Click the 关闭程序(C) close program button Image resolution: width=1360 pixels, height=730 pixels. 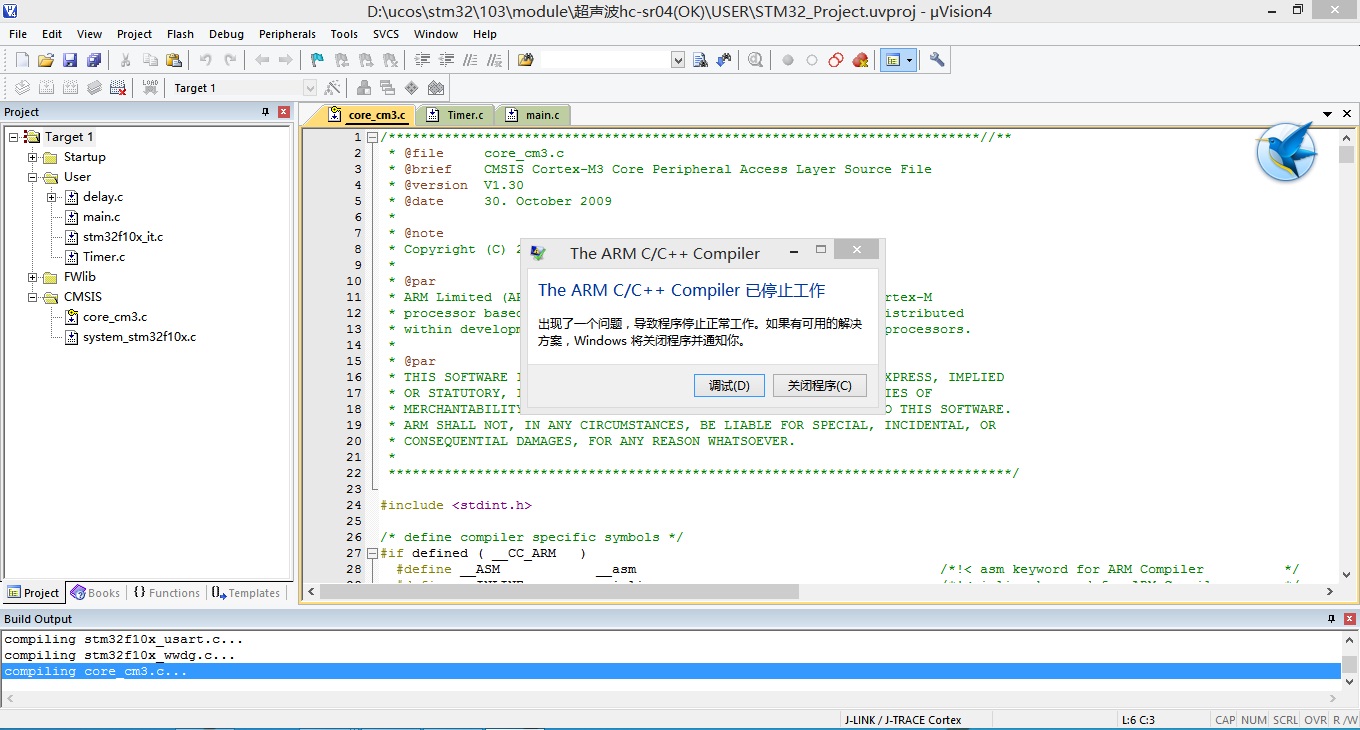click(820, 385)
